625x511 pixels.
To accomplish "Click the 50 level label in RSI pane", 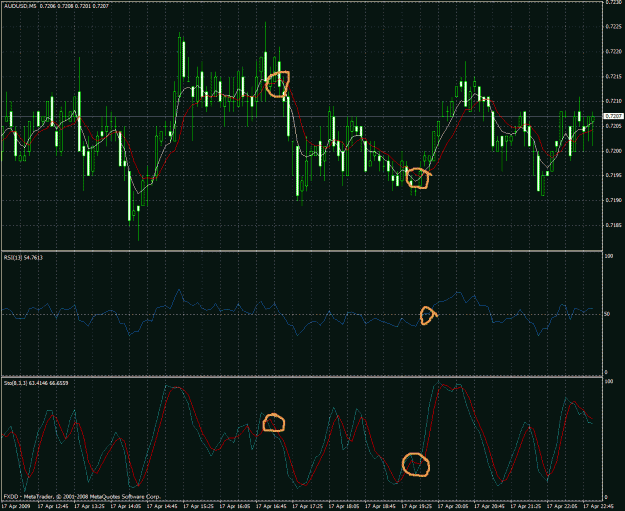I will (607, 314).
